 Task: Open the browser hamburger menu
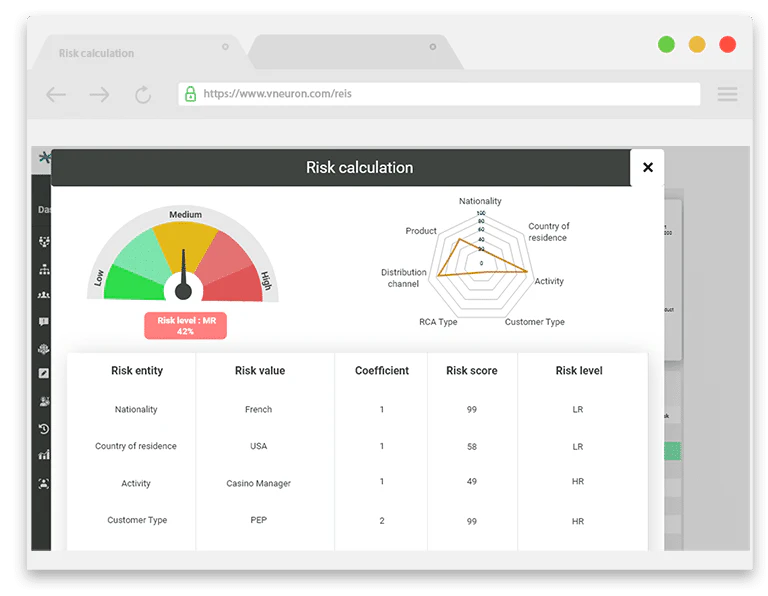point(727,94)
